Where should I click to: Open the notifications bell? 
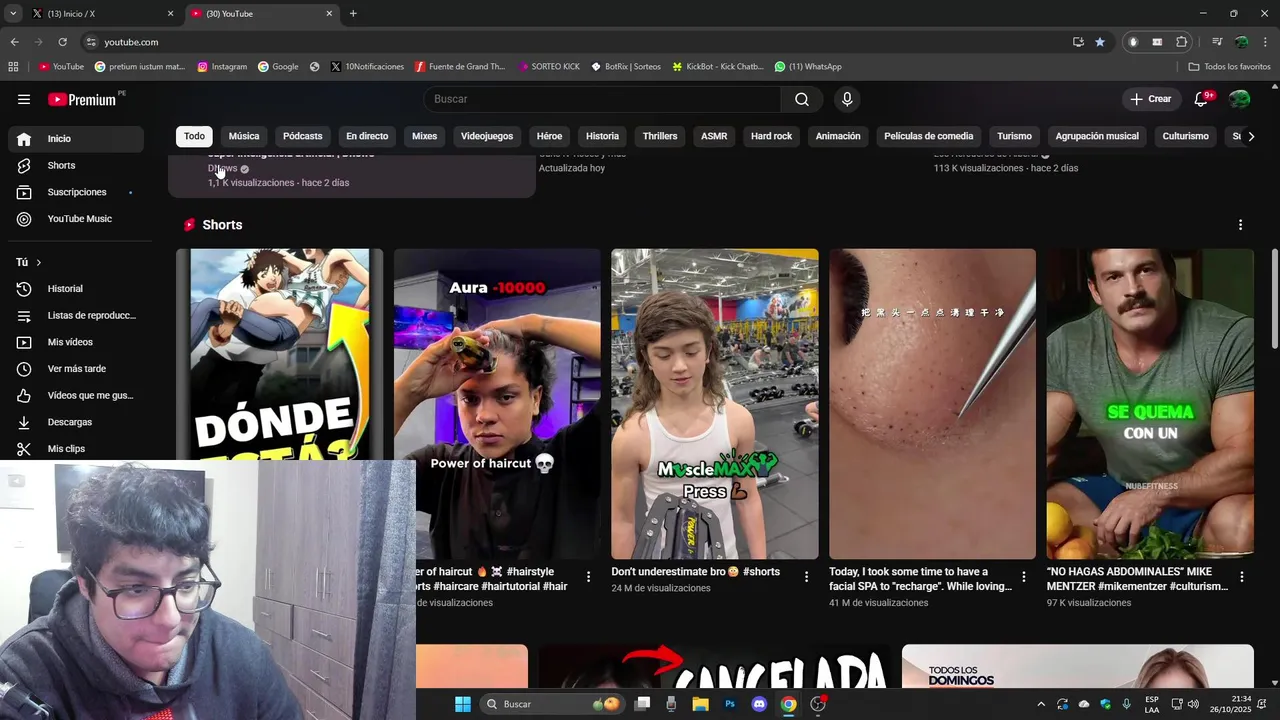(1202, 99)
